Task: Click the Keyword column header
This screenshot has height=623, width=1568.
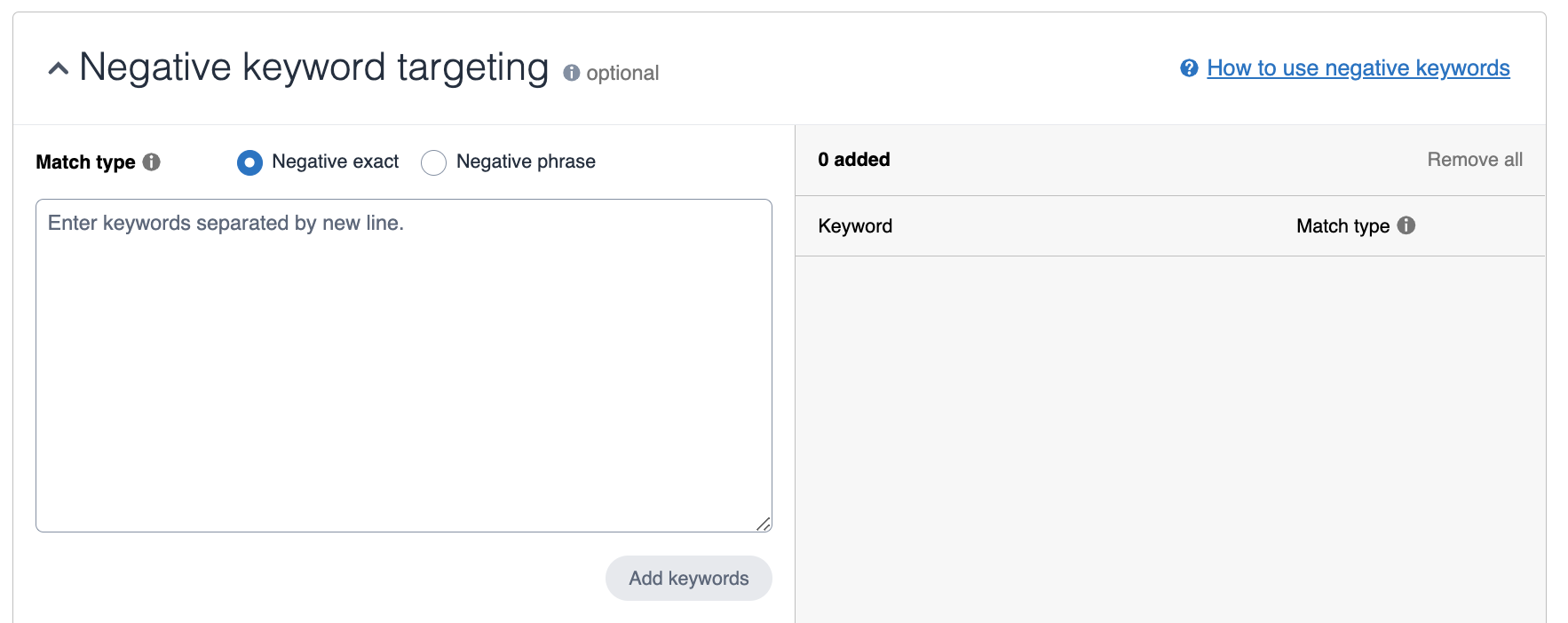Action: coord(855,226)
